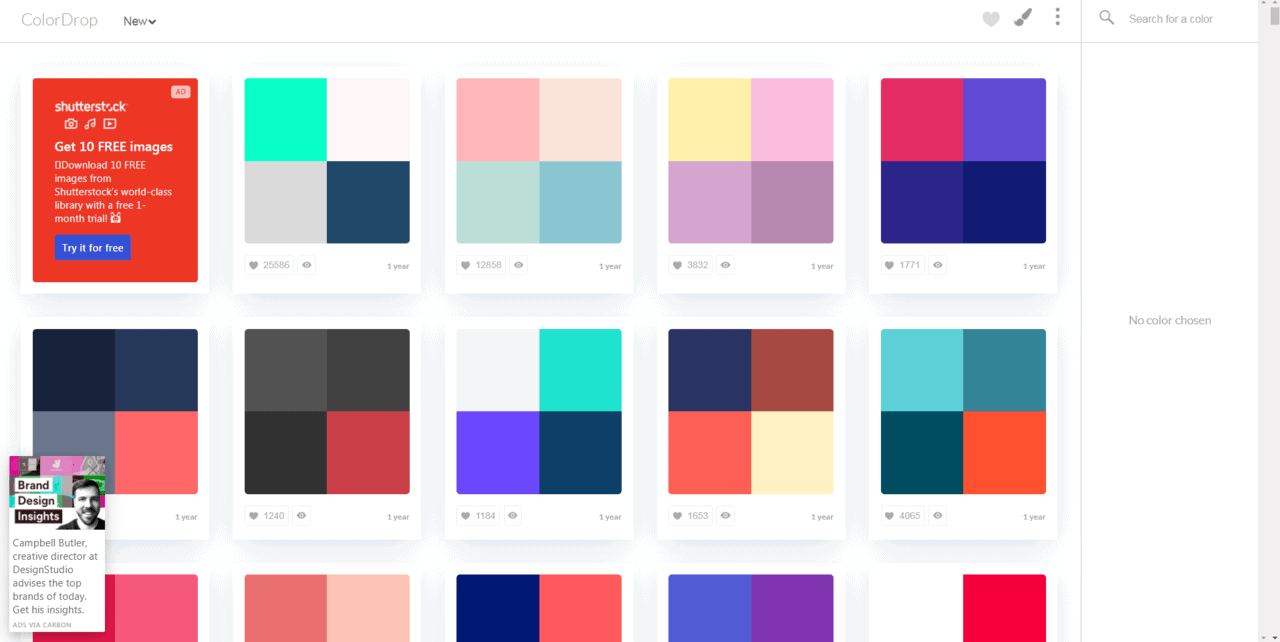Click the 1 year label on 1771 palette
The width and height of the screenshot is (1280, 642).
[1034, 266]
